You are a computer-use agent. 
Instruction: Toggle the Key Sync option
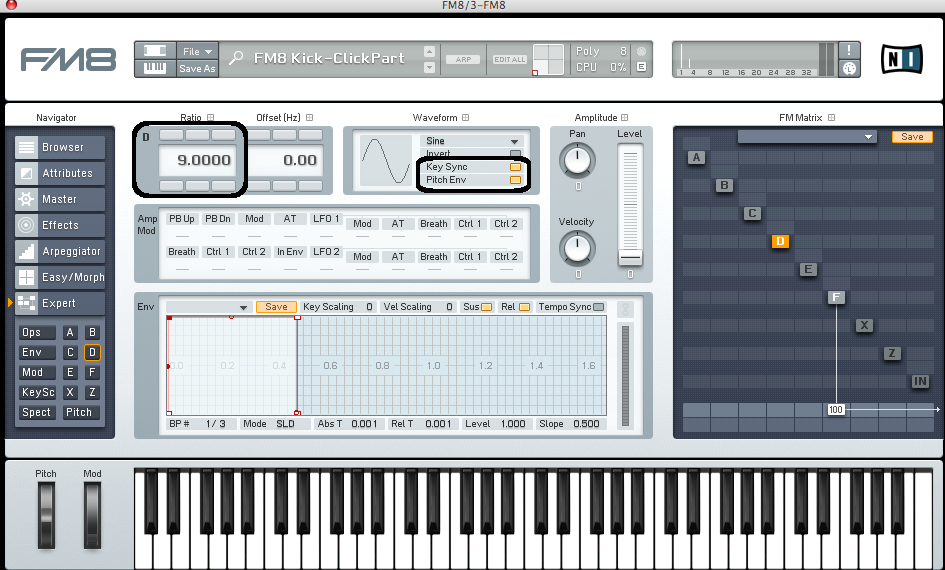[515, 167]
